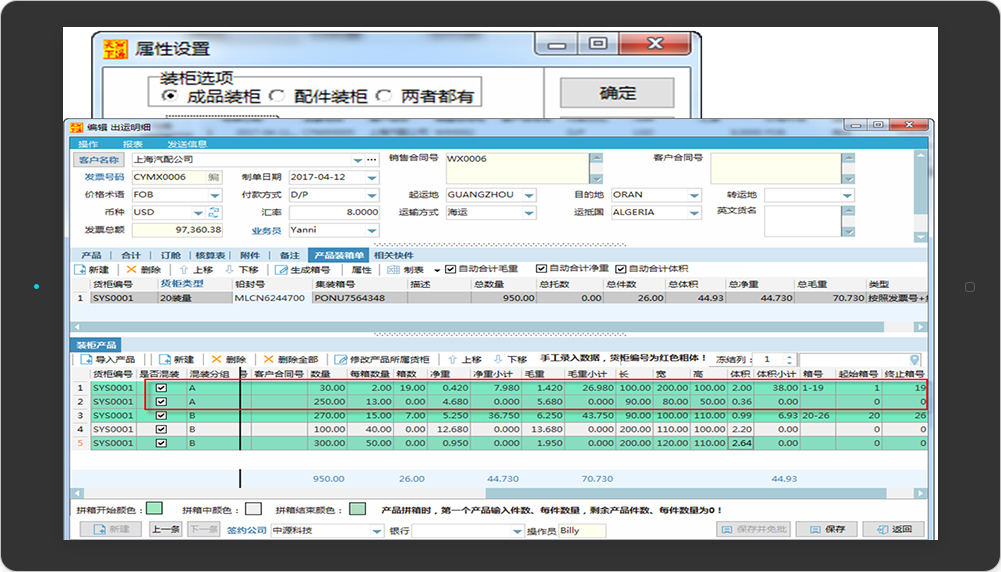Move container row down with 下移
Image resolution: width=1001 pixels, height=572 pixels.
pyautogui.click(x=242, y=269)
